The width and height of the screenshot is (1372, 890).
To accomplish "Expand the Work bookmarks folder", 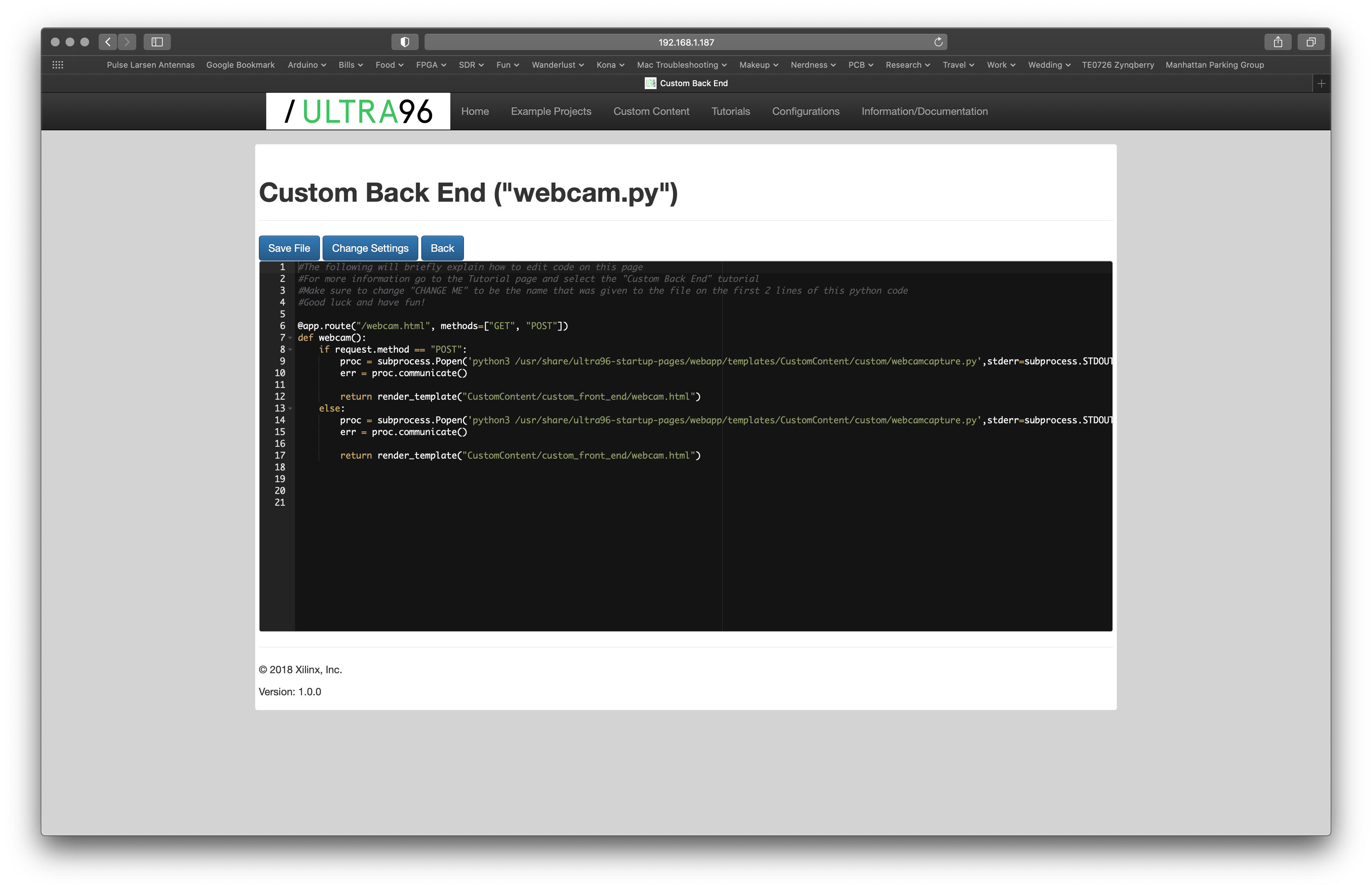I will coord(1001,65).
